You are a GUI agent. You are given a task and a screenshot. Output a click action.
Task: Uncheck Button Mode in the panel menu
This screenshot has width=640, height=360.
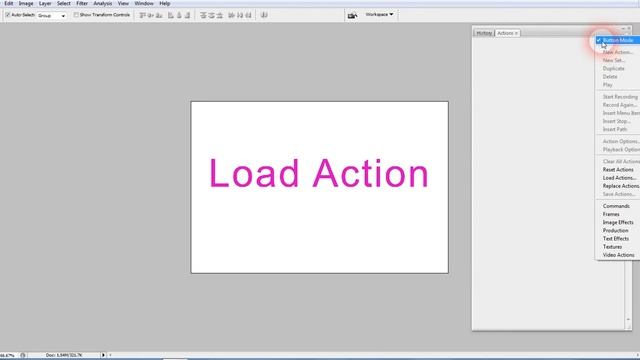point(618,40)
